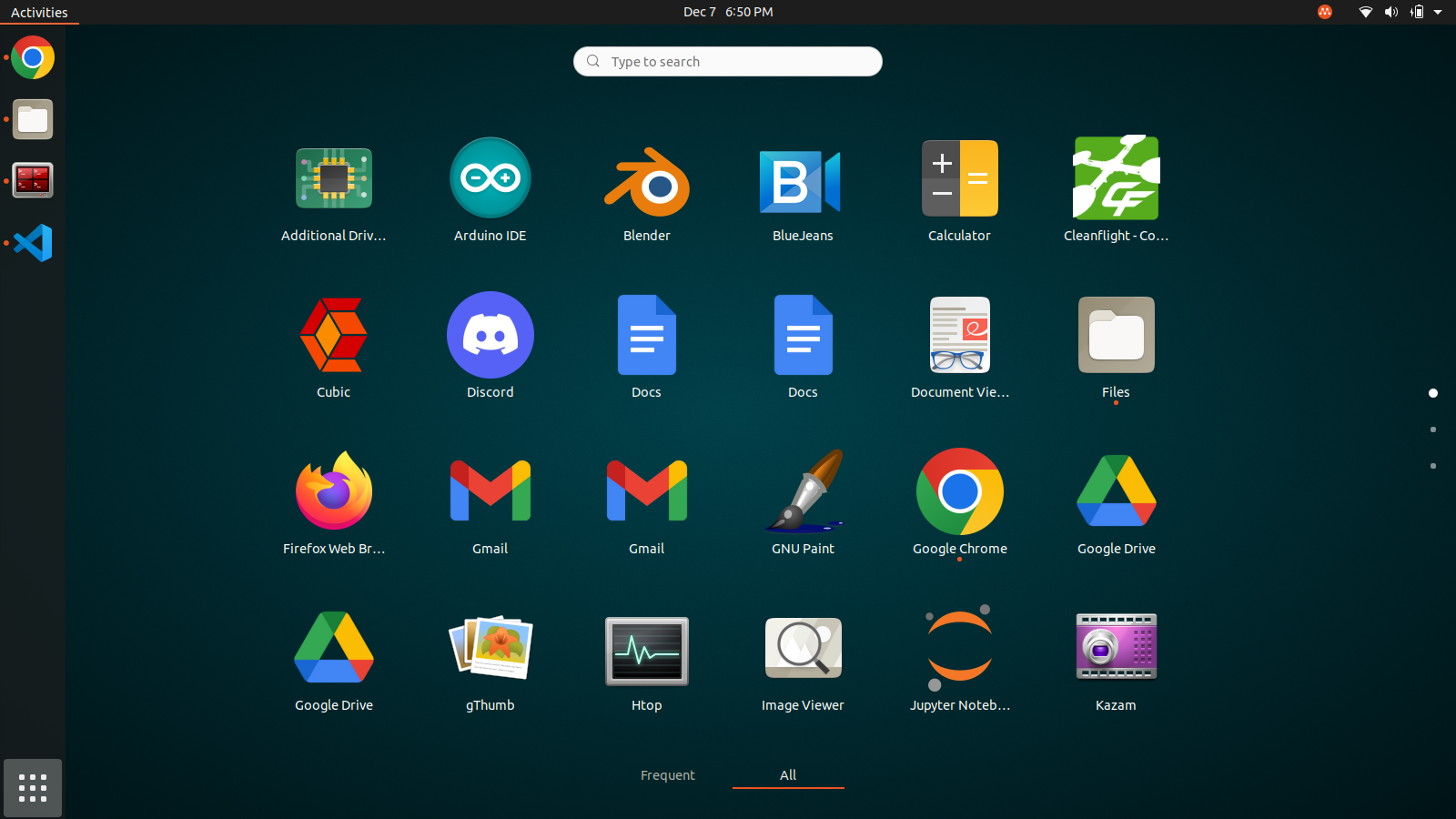Click the volume speaker icon

(1391, 12)
